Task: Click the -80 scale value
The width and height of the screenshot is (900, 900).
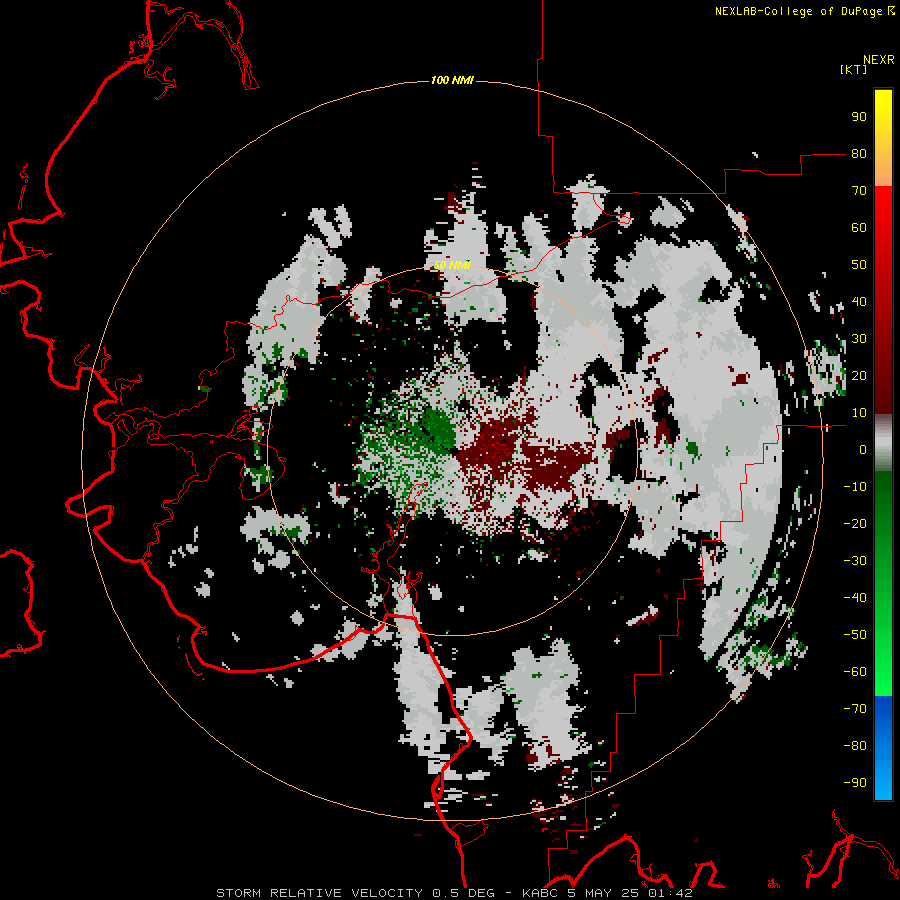Action: tap(855, 746)
